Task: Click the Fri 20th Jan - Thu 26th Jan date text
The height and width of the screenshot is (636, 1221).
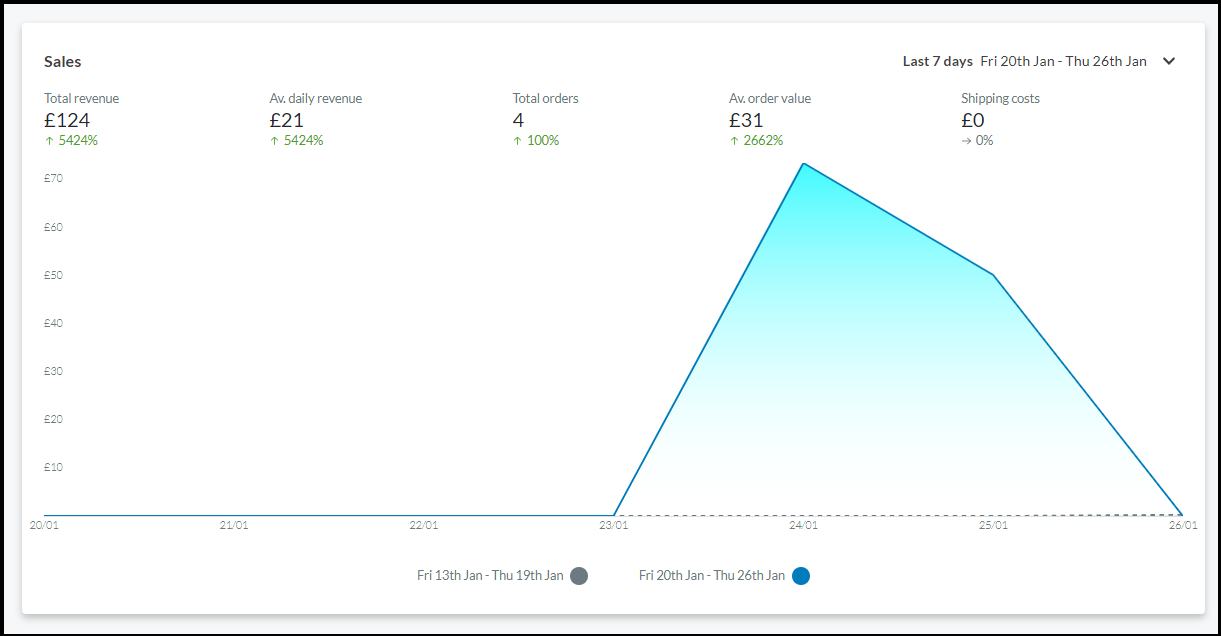Action: pos(1063,61)
